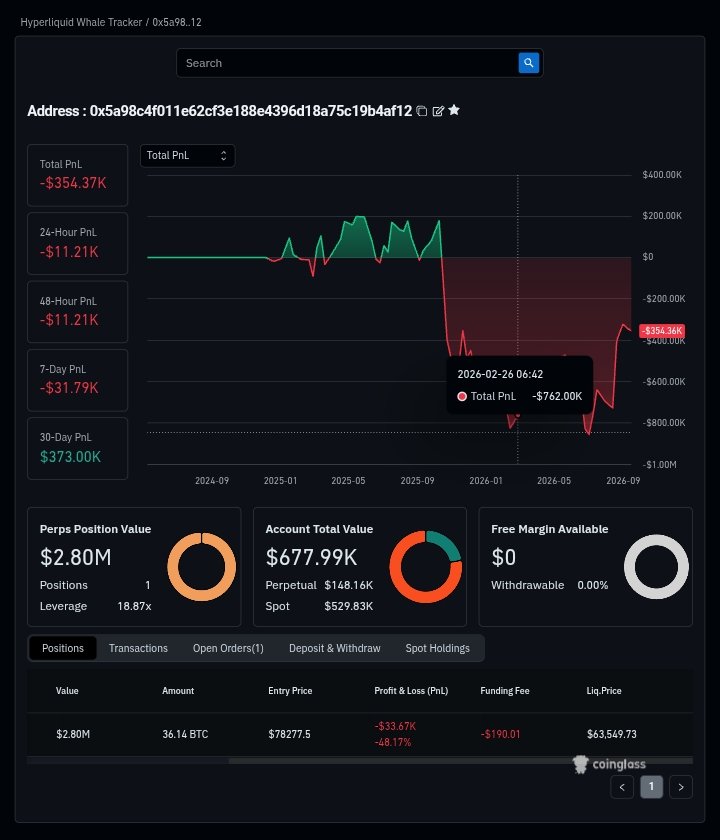
Task: Click the $529.83K Spot value
Action: tap(349, 606)
